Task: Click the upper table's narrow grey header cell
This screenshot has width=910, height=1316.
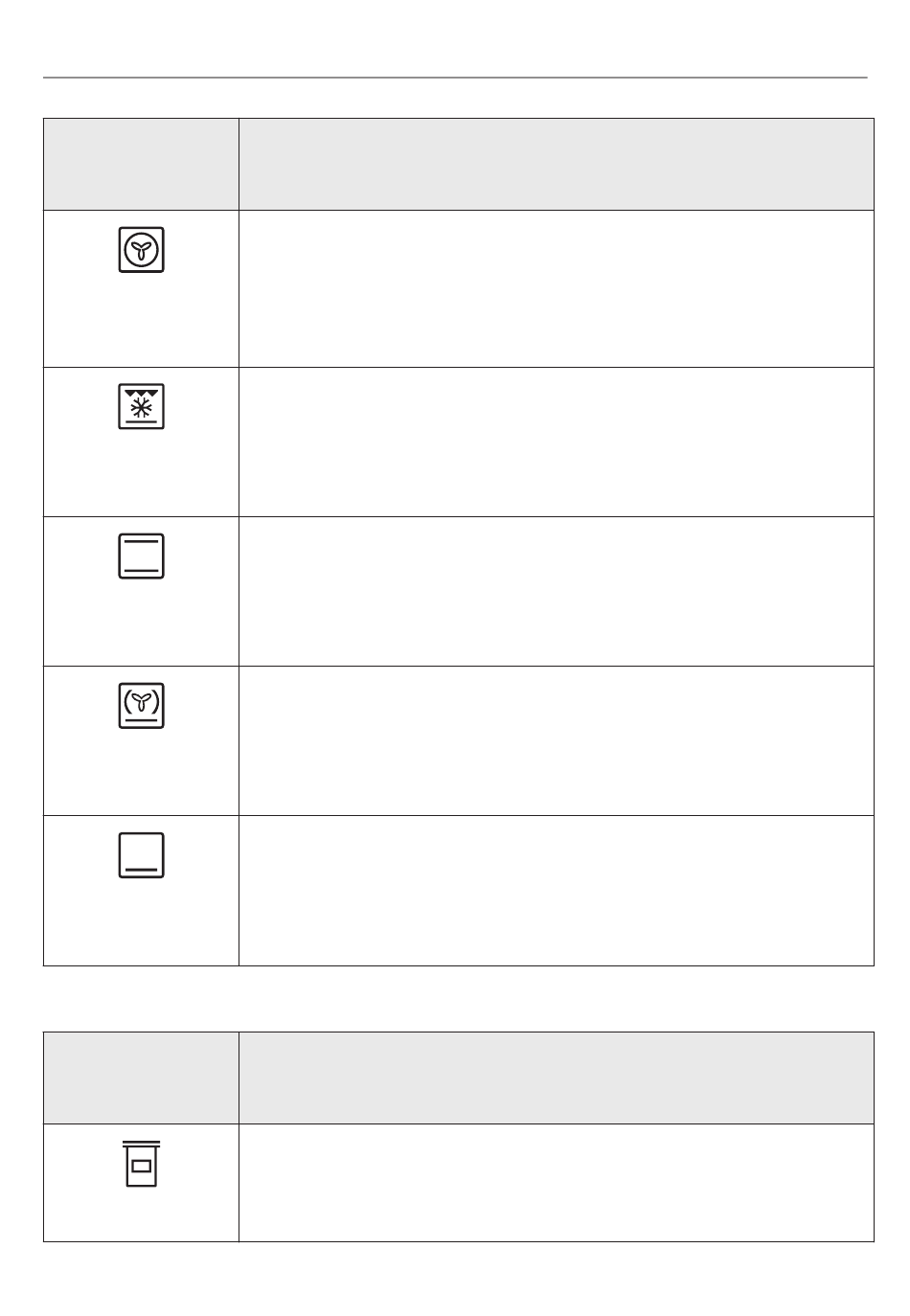Action: (x=141, y=164)
